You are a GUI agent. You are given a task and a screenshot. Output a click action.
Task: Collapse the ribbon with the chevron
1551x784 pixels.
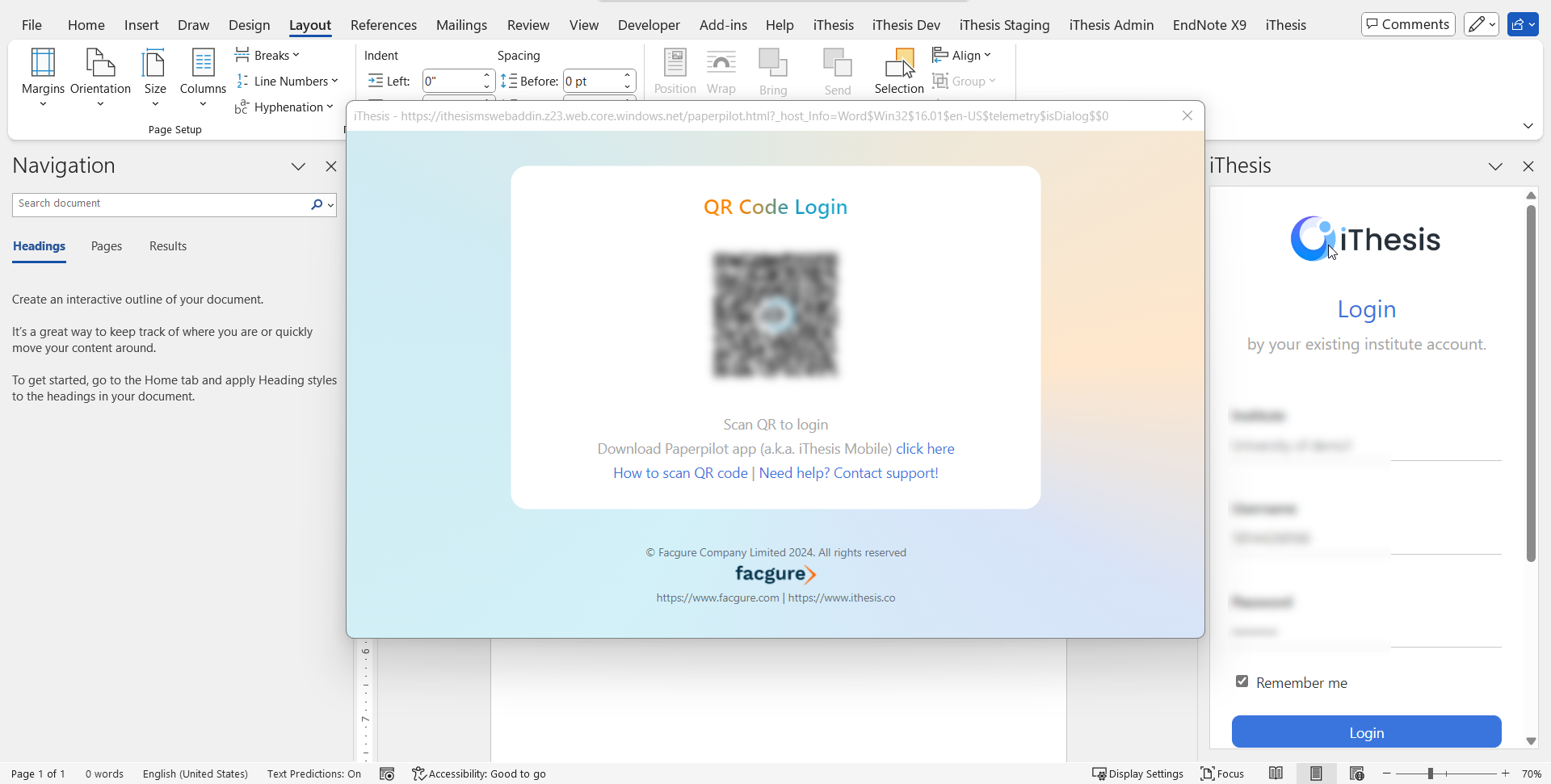[1528, 126]
